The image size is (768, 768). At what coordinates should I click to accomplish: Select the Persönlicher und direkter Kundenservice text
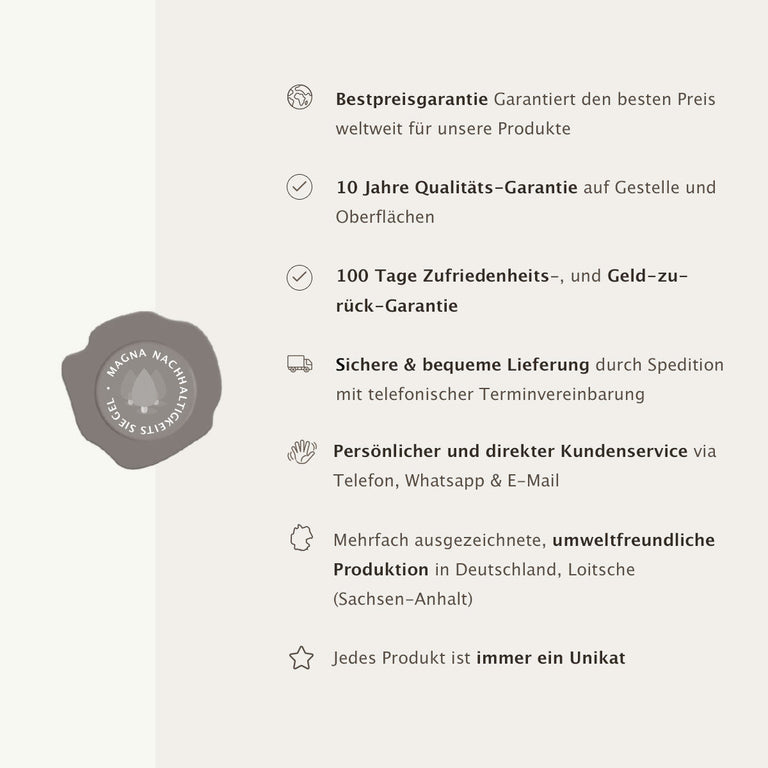point(510,452)
